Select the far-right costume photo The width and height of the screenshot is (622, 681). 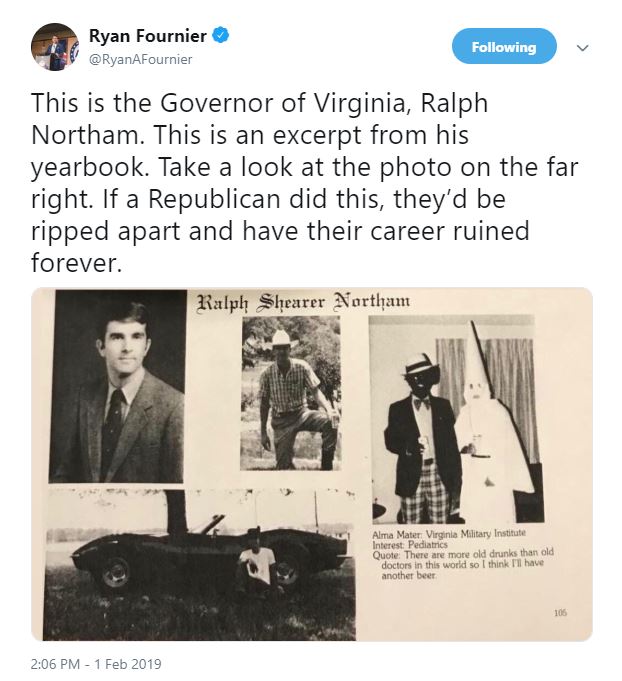[456, 419]
